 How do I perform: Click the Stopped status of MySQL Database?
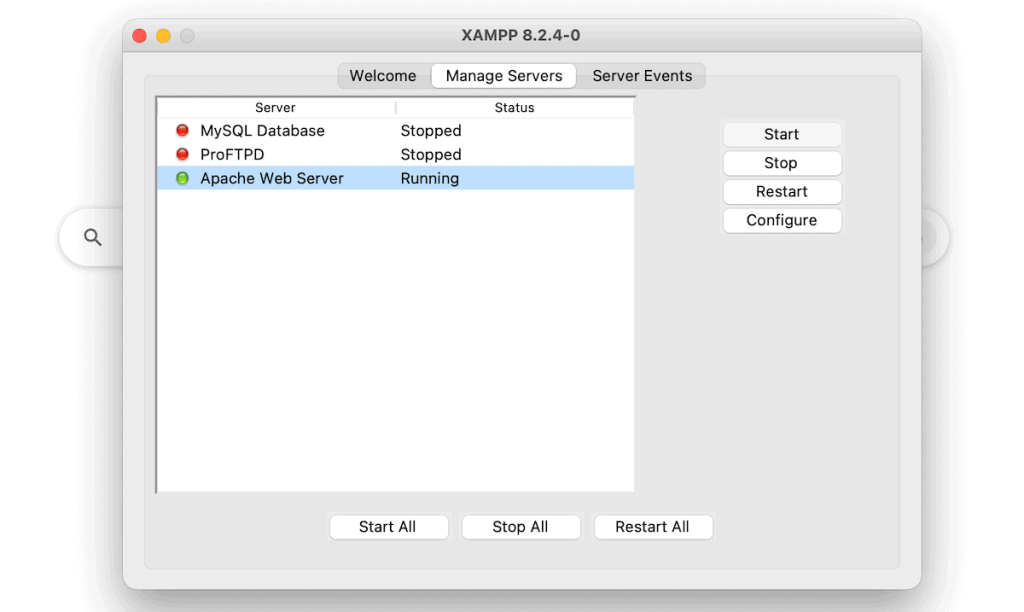coord(431,131)
